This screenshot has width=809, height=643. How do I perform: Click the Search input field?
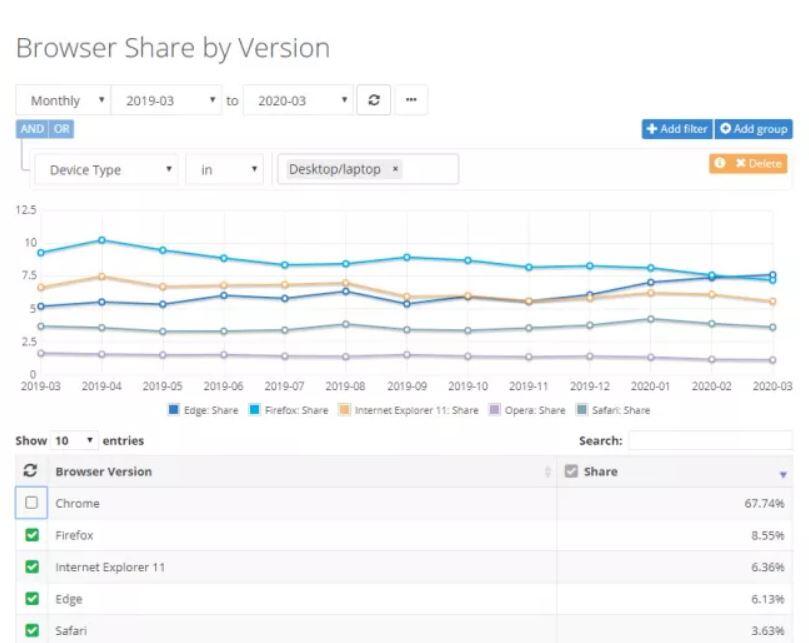[x=709, y=440]
